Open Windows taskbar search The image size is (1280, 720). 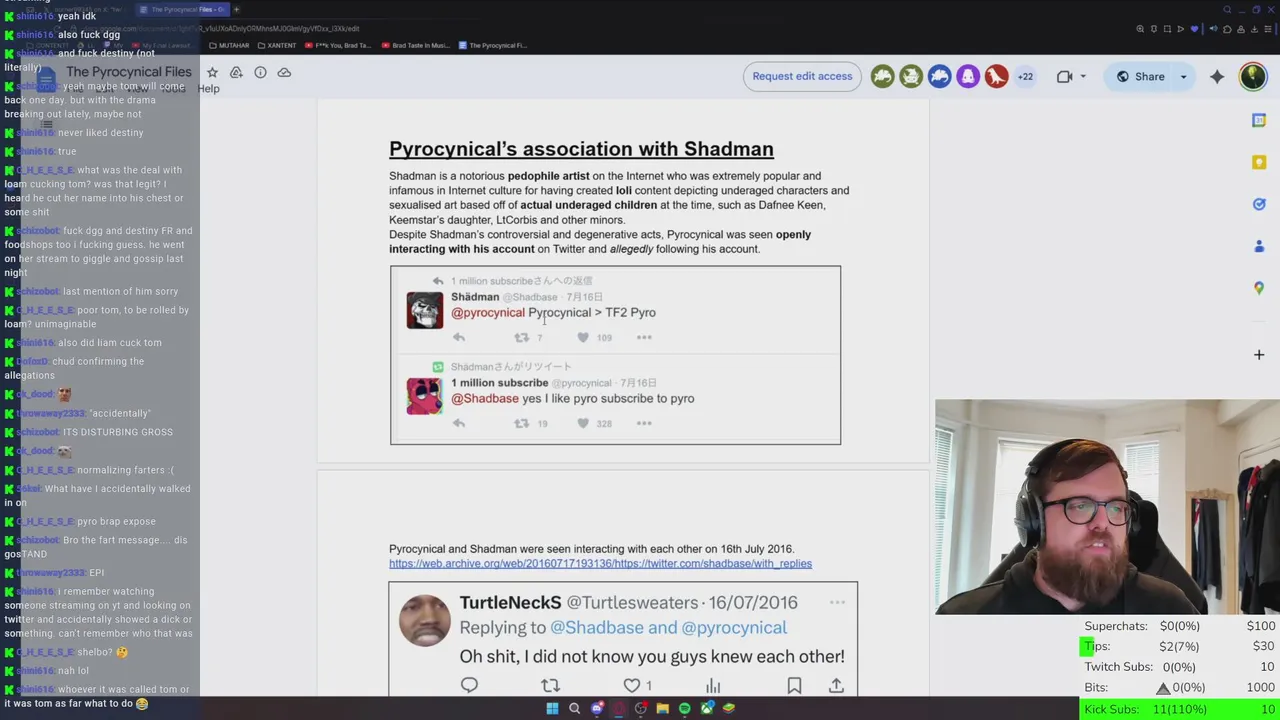coord(574,708)
